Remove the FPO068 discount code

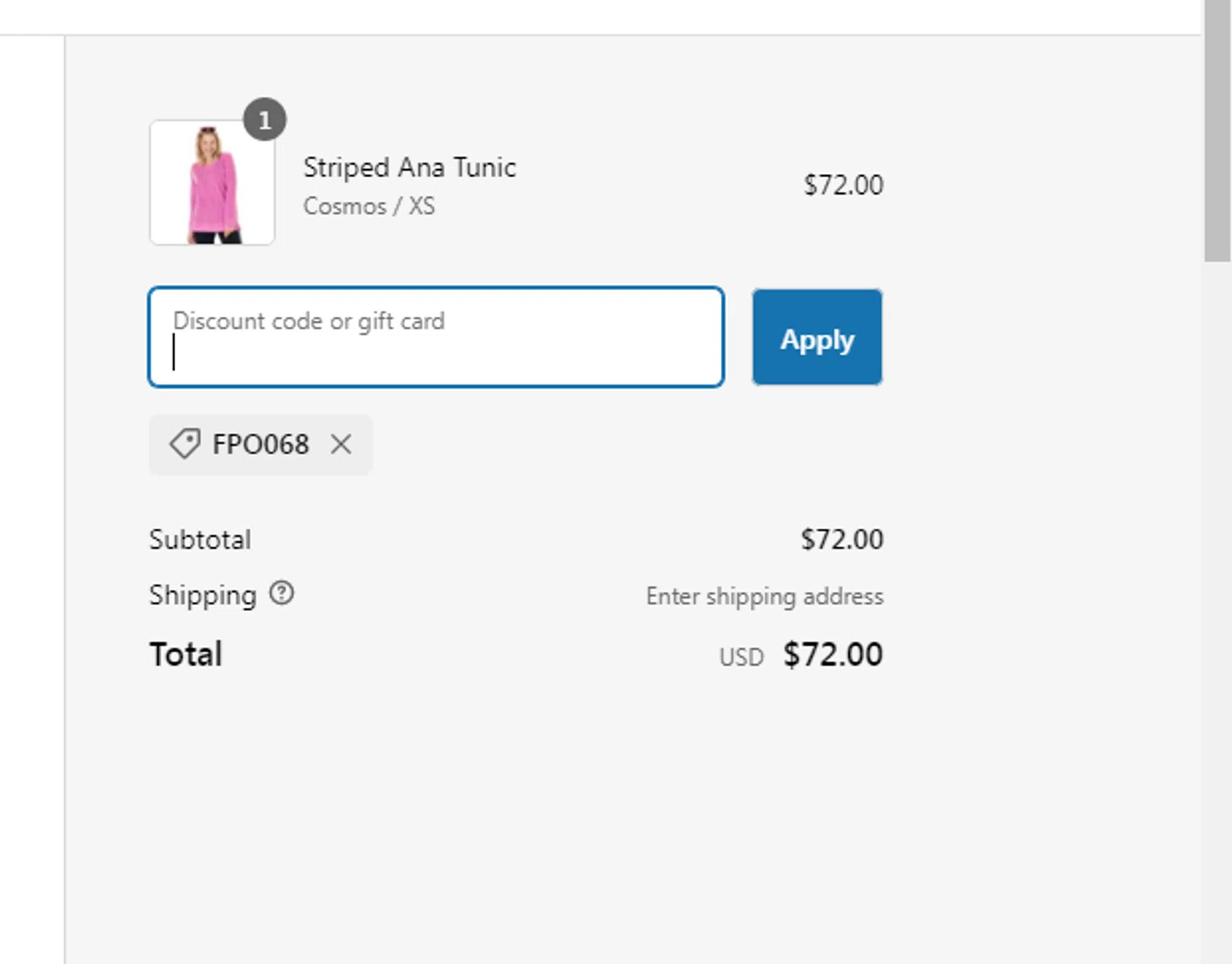tap(341, 444)
